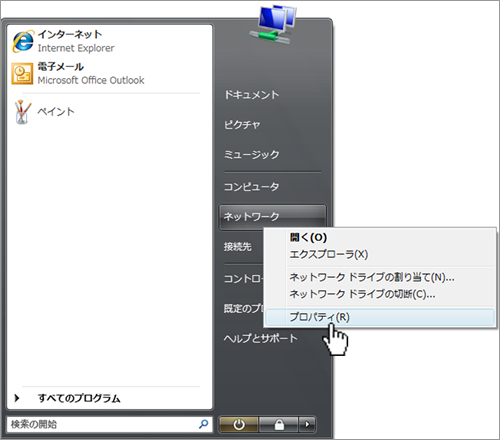Open 接続先 from Start menu
500x440 pixels.
238,247
